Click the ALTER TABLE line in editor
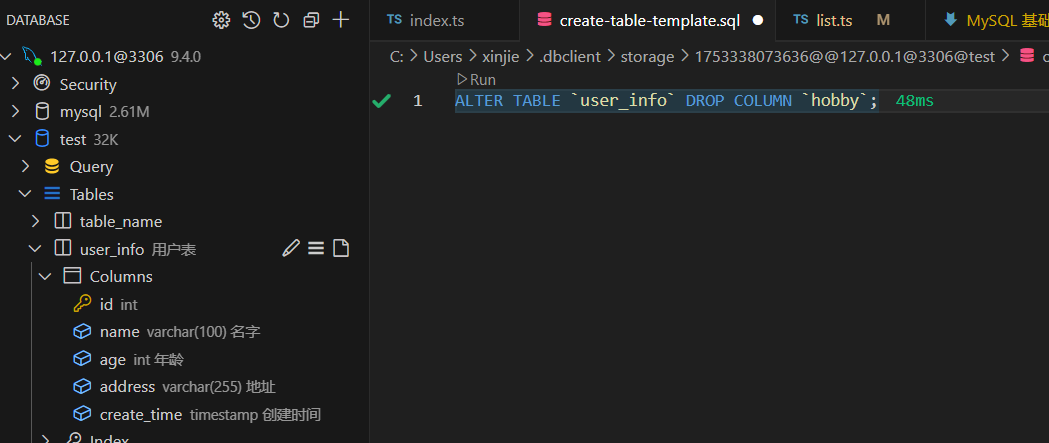This screenshot has width=1049, height=443. [x=666, y=101]
